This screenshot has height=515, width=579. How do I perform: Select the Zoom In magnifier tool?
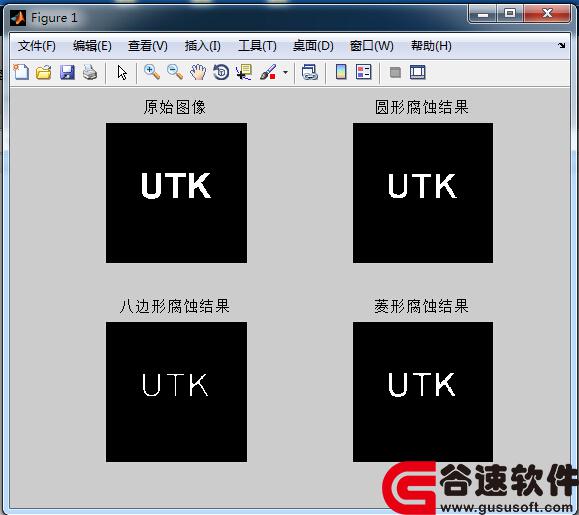click(x=152, y=72)
